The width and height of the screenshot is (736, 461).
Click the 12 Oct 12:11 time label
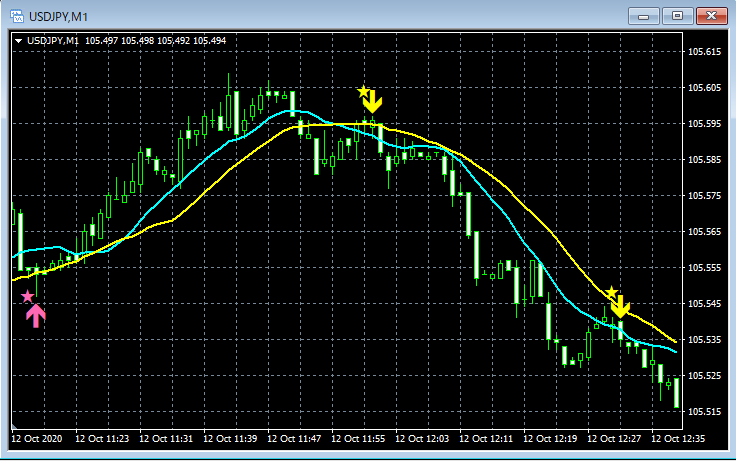point(486,438)
